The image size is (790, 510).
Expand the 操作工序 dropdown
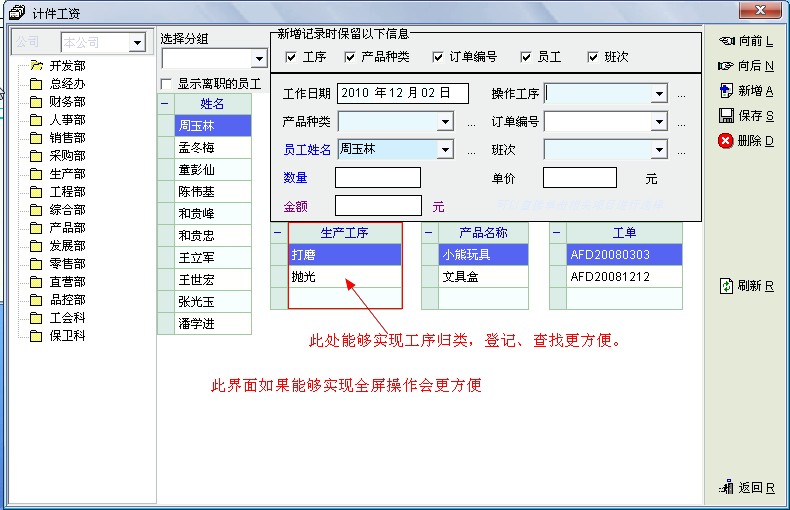659,94
